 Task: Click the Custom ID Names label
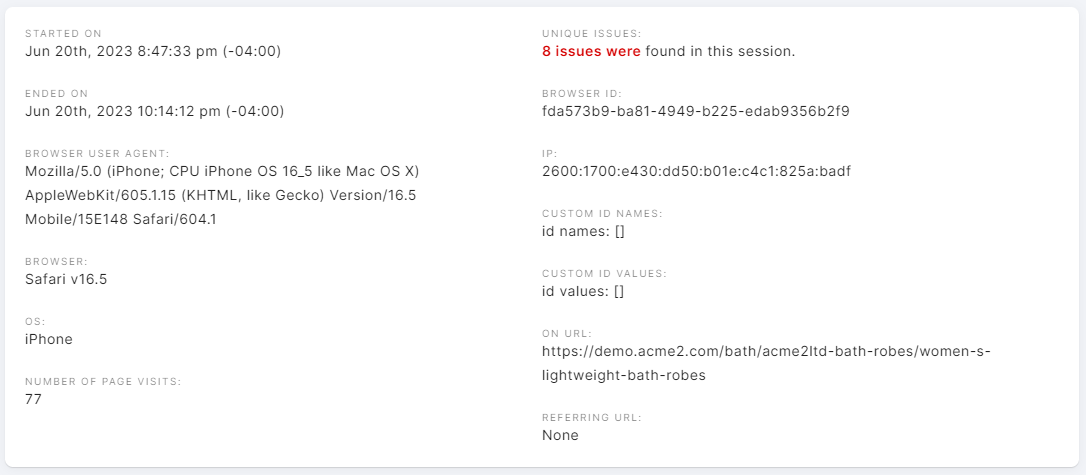(603, 214)
